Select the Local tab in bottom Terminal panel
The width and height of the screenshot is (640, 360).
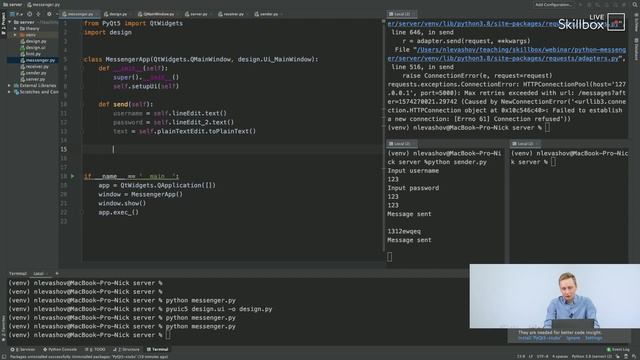pyautogui.click(x=40, y=273)
